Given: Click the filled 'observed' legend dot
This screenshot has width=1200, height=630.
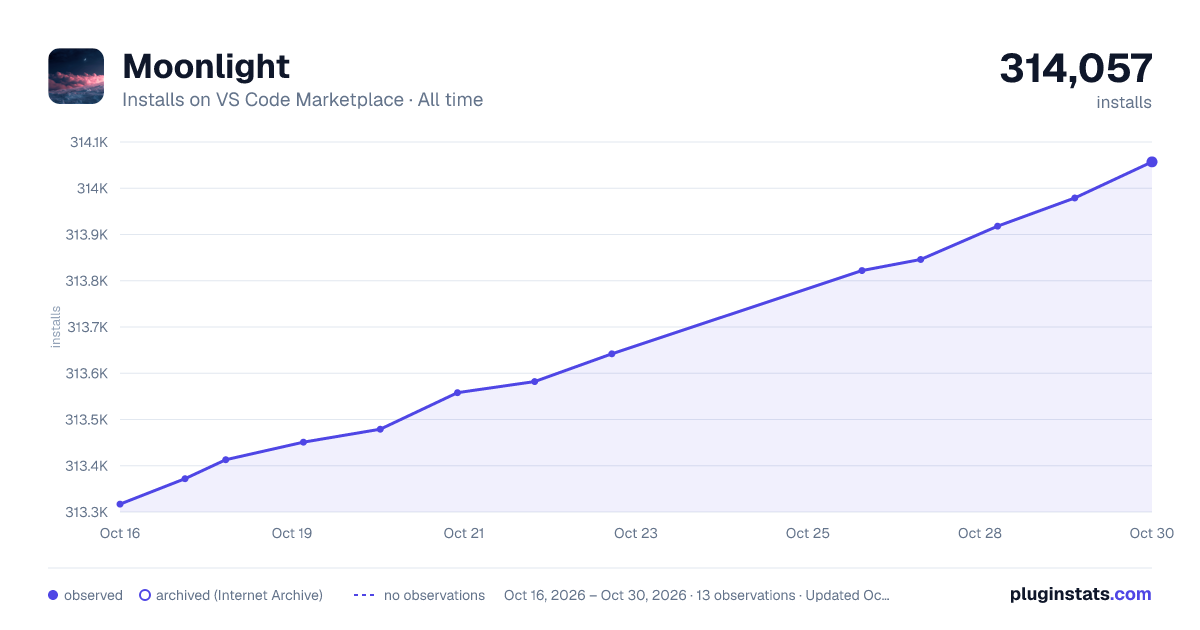Looking at the screenshot, I should (53, 595).
